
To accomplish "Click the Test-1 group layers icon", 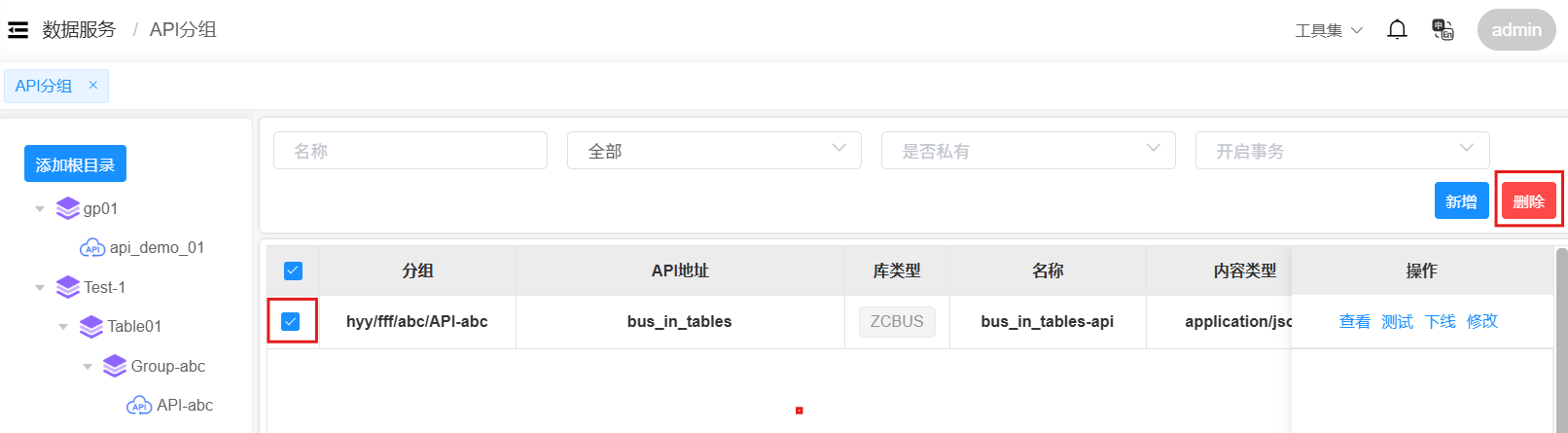I will (68, 287).
